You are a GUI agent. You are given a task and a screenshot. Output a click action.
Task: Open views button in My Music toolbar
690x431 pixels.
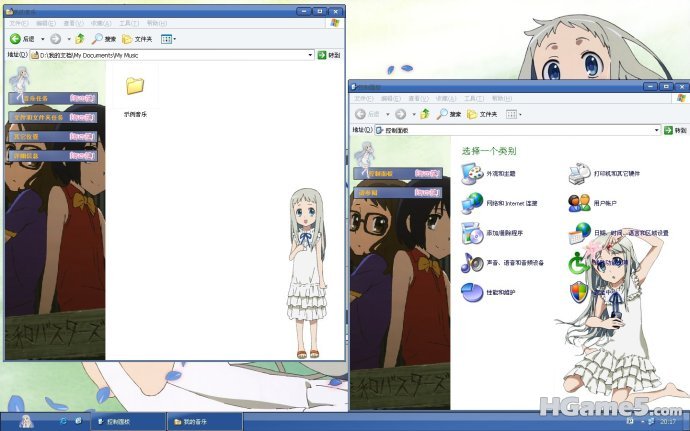[168, 39]
